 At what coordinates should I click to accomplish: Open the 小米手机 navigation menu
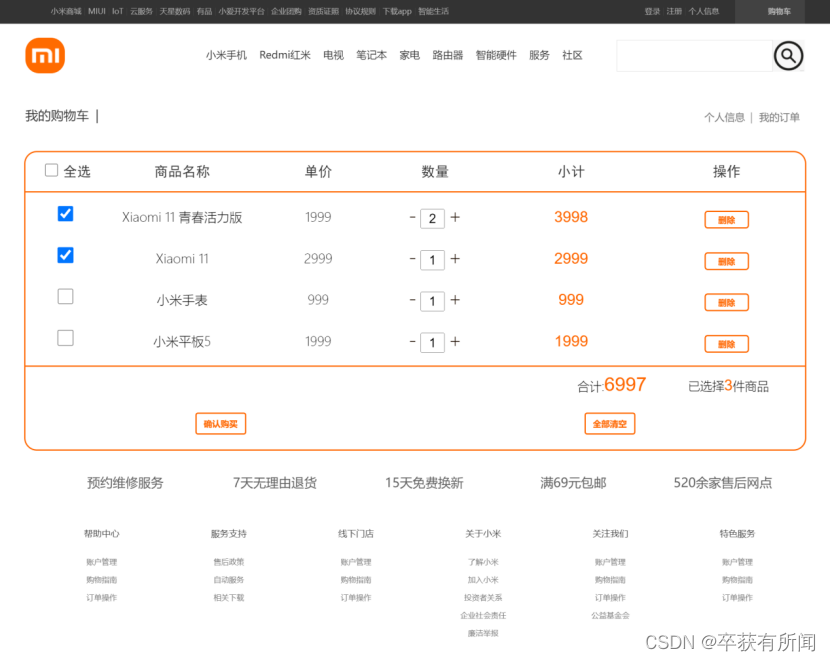pyautogui.click(x=226, y=56)
